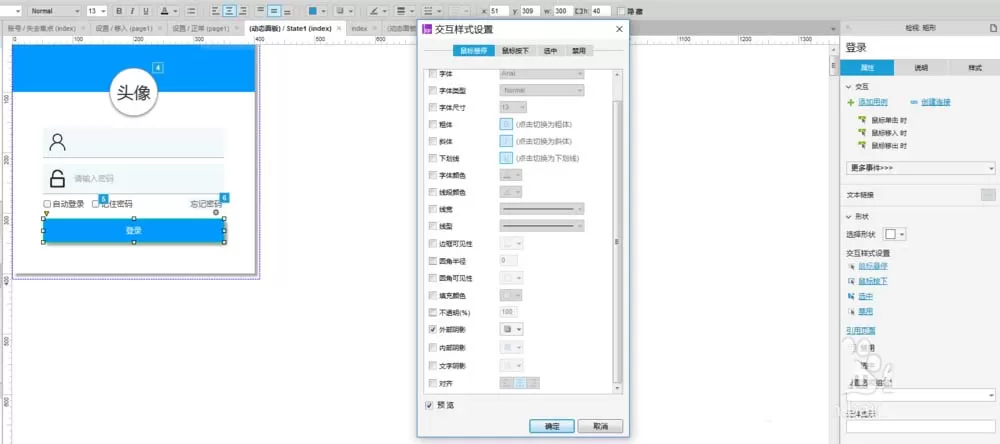Click the blue fill color swatch in toolbar
Image resolution: width=1000 pixels, height=444 pixels.
click(313, 11)
